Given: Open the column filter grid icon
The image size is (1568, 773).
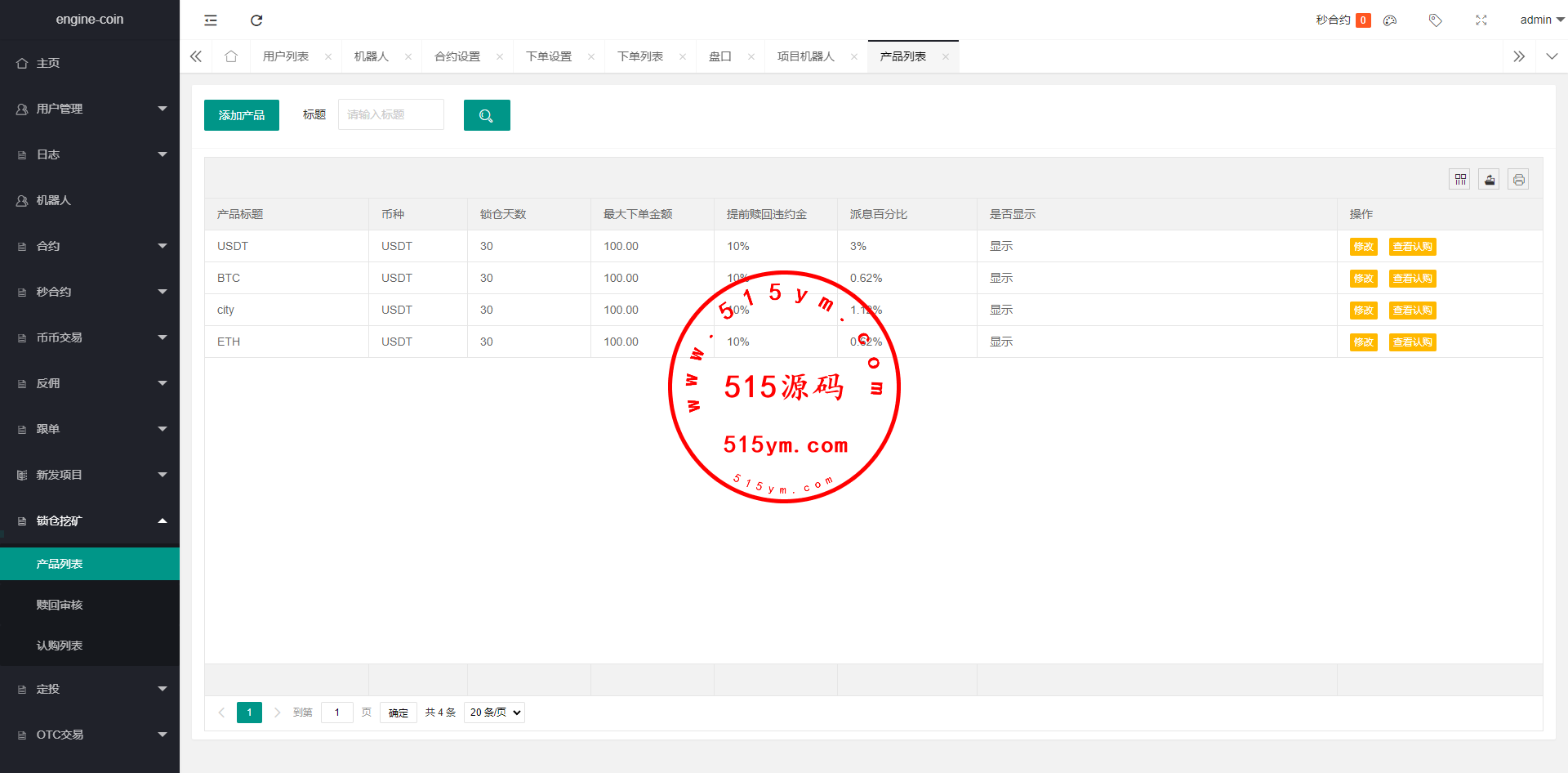Looking at the screenshot, I should click(x=1460, y=180).
